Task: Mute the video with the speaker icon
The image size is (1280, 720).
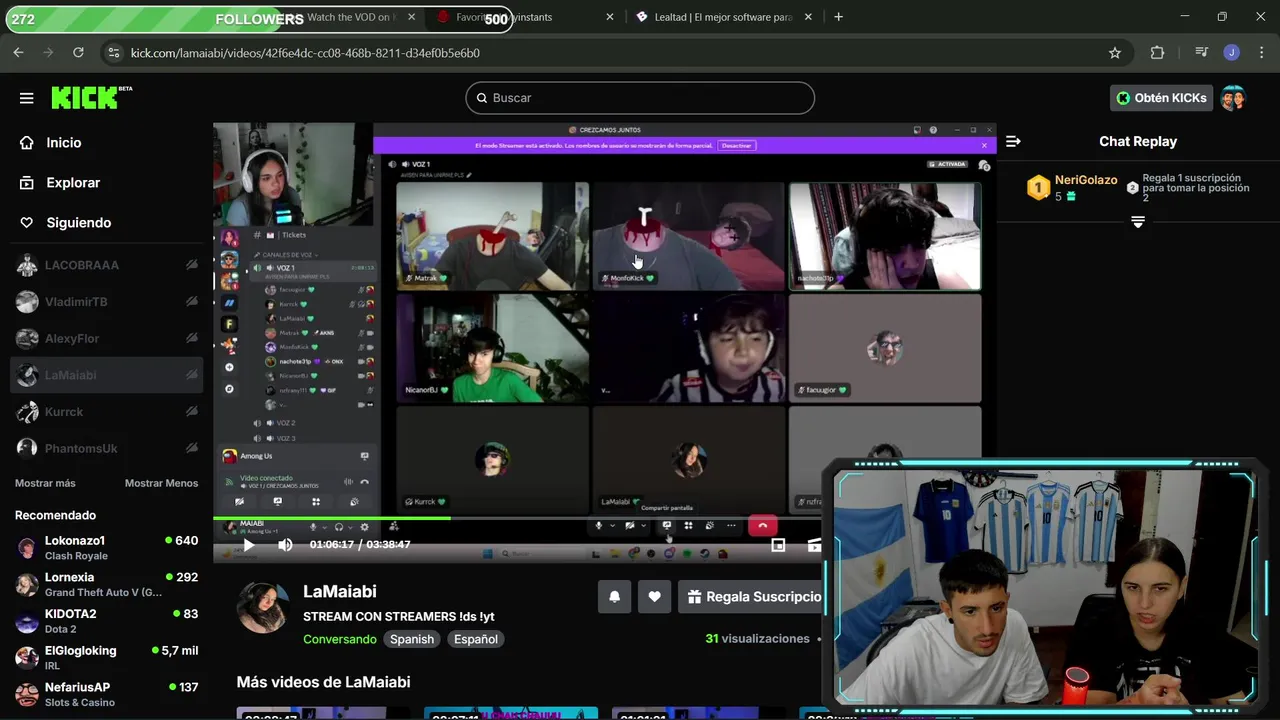Action: tap(285, 545)
